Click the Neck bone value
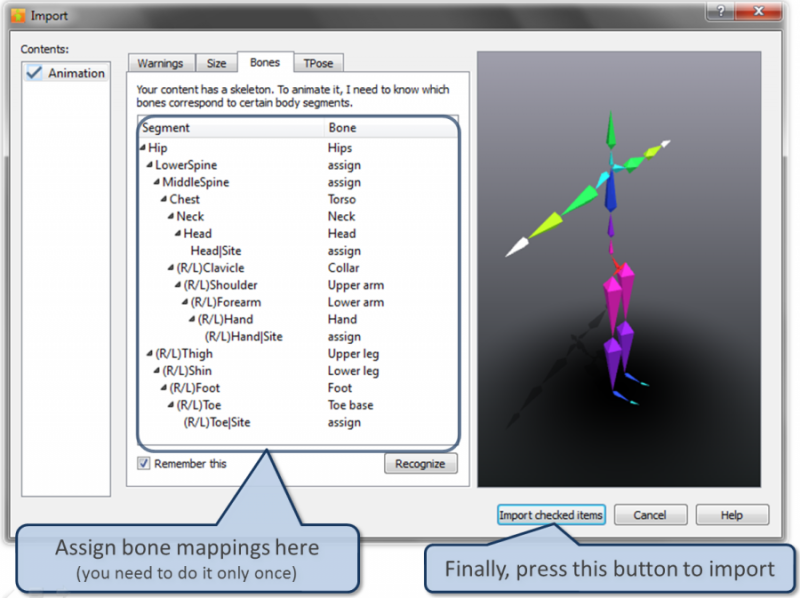 [341, 216]
